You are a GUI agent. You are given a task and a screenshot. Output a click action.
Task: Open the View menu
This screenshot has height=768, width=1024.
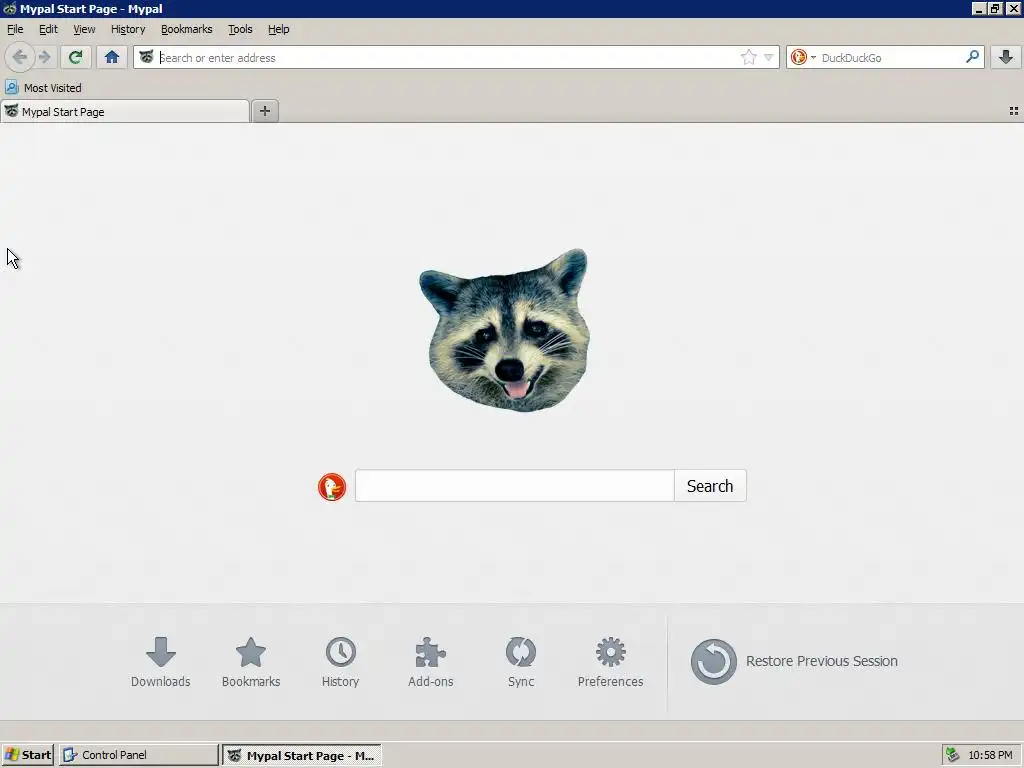click(x=84, y=29)
